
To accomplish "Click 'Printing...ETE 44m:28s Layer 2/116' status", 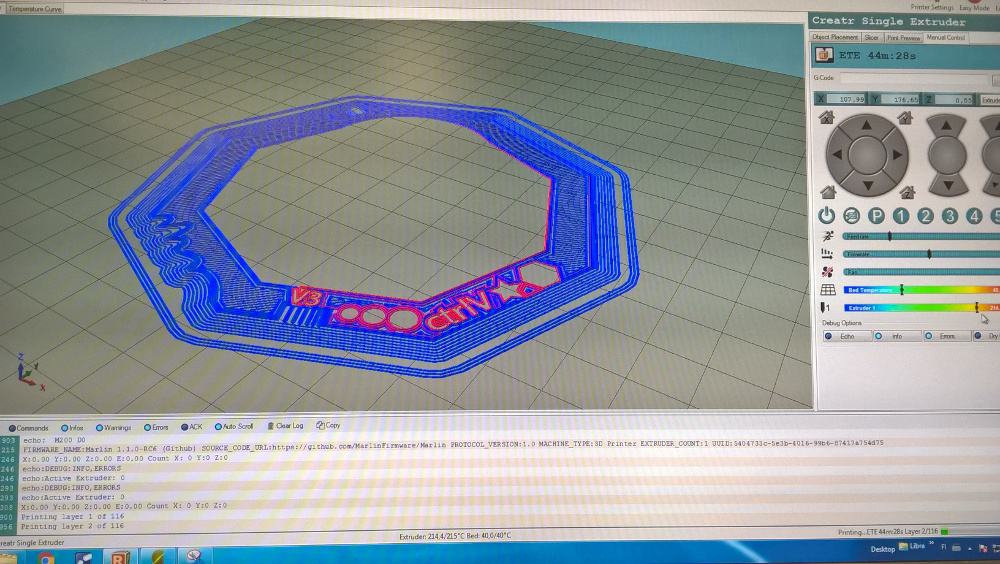I will (888, 531).
